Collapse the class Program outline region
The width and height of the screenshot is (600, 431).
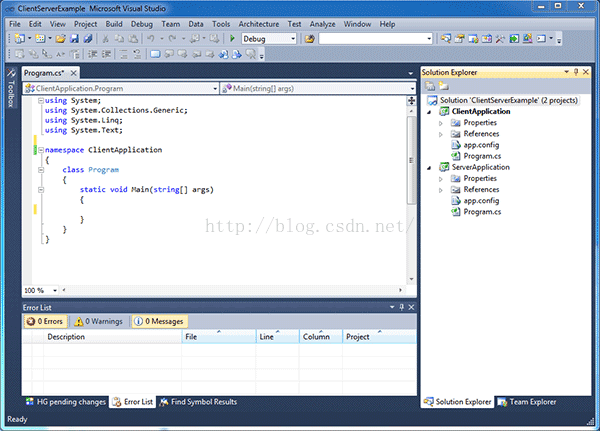click(41, 170)
